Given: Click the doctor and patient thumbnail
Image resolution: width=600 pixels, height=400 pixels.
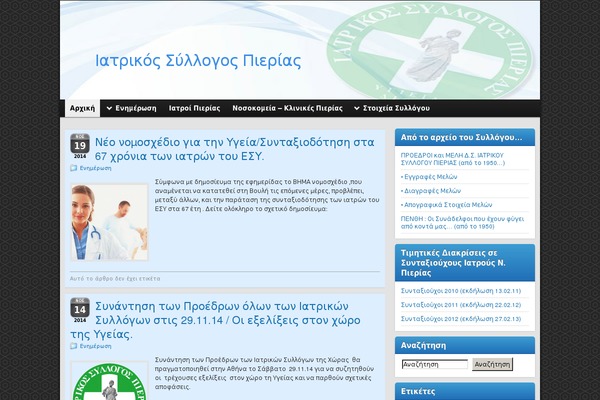Looking at the screenshot, I should point(109,222).
